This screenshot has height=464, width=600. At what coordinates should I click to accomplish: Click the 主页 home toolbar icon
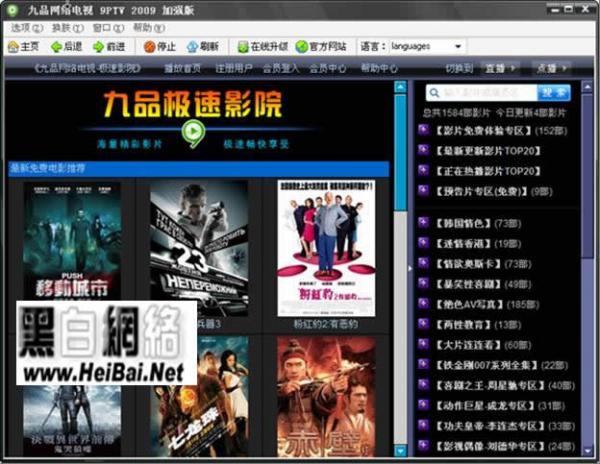pyautogui.click(x=13, y=47)
